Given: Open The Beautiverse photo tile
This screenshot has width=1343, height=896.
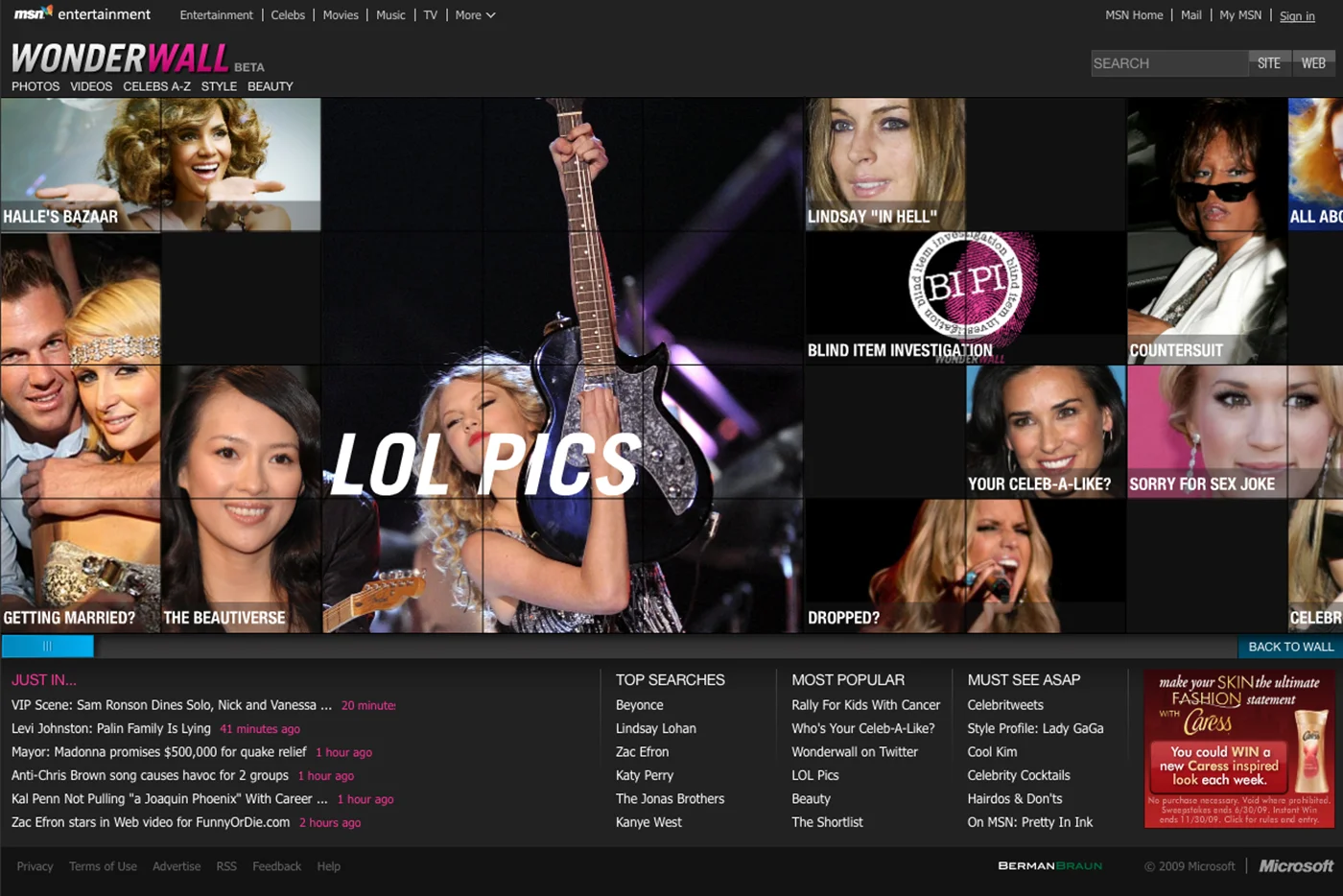Looking at the screenshot, I should (241, 498).
